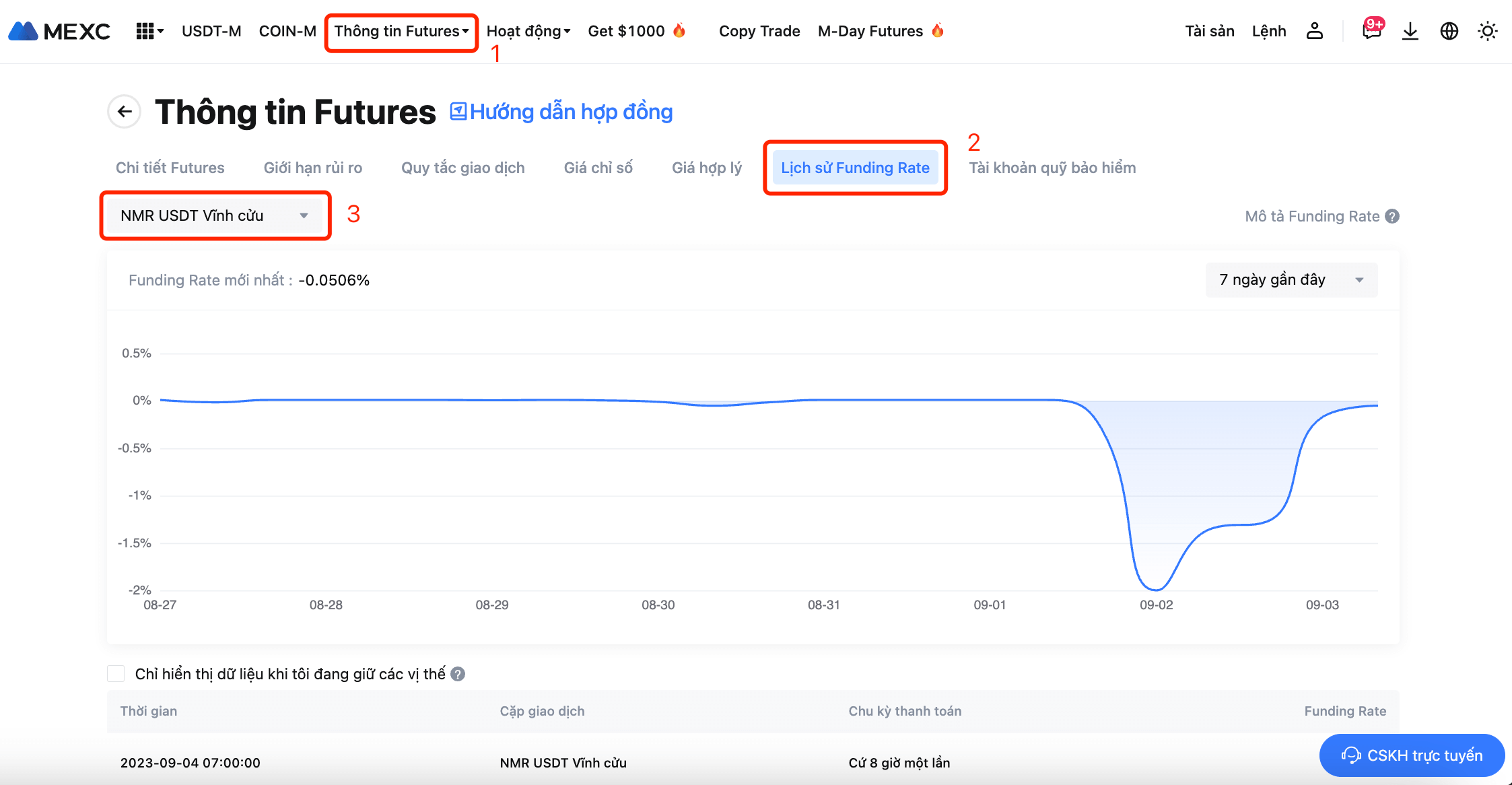Open the Hoạt động menu

click(528, 31)
